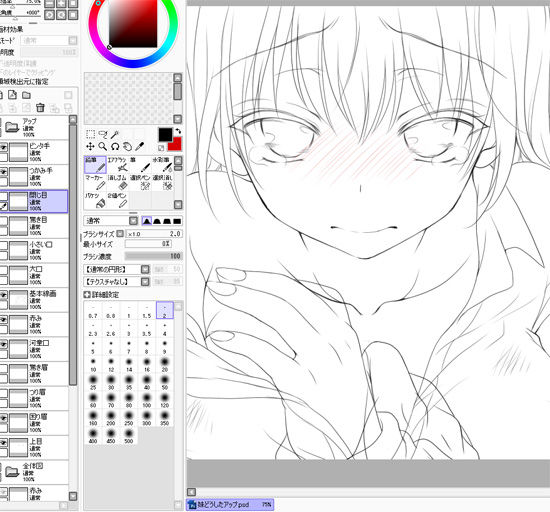Pick brush size preset 5
550x512 pixels.
[93, 346]
